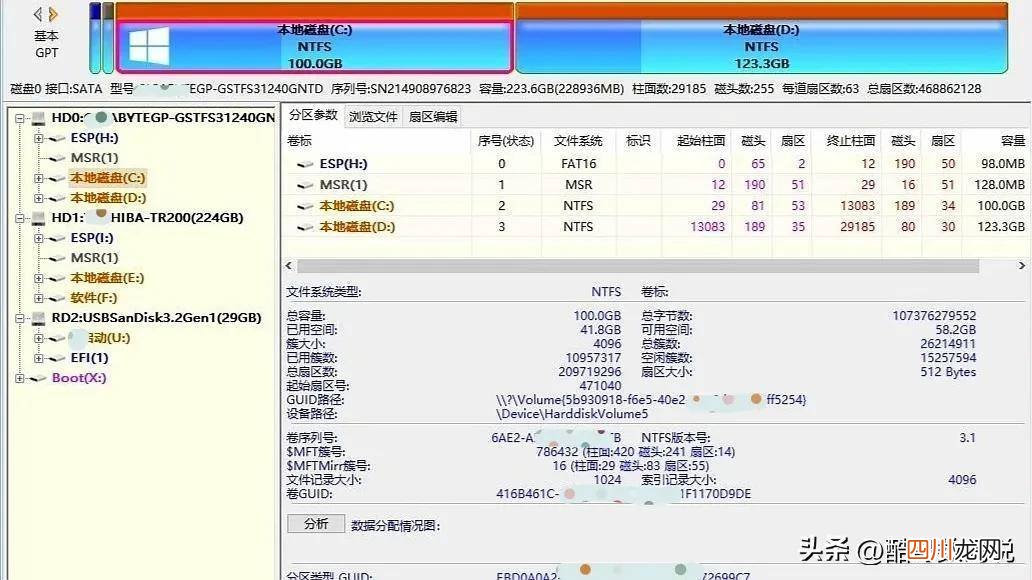Click MSR(1) row icon in table
The image size is (1032, 580).
click(x=305, y=185)
